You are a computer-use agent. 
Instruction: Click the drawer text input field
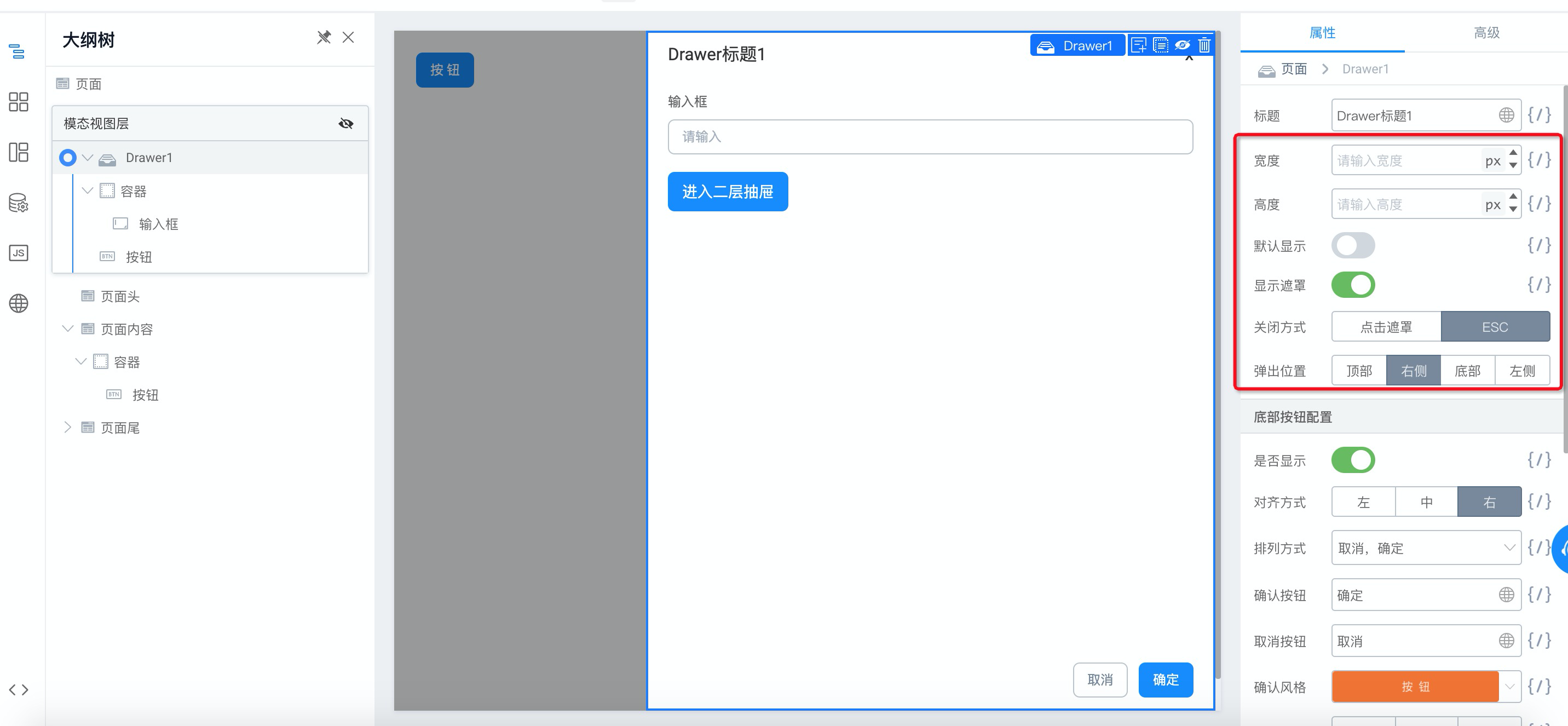click(x=930, y=137)
